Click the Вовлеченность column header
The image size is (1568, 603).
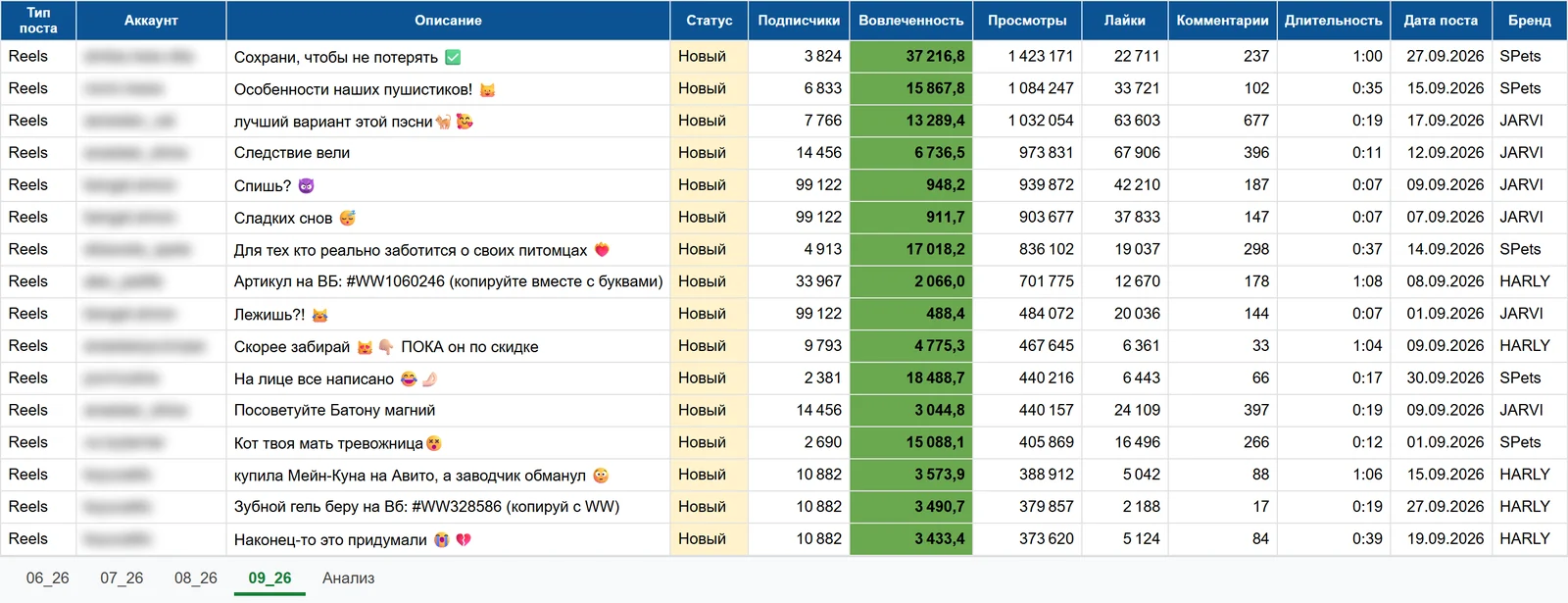coord(911,20)
